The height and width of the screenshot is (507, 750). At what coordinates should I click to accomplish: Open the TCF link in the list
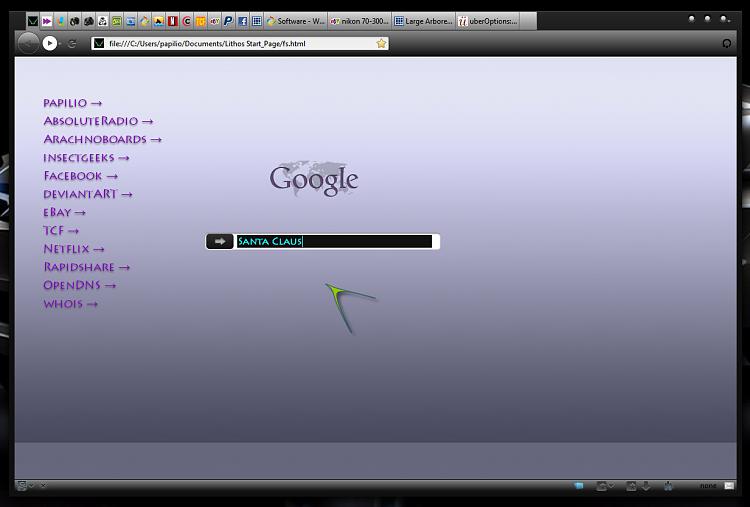(61, 231)
